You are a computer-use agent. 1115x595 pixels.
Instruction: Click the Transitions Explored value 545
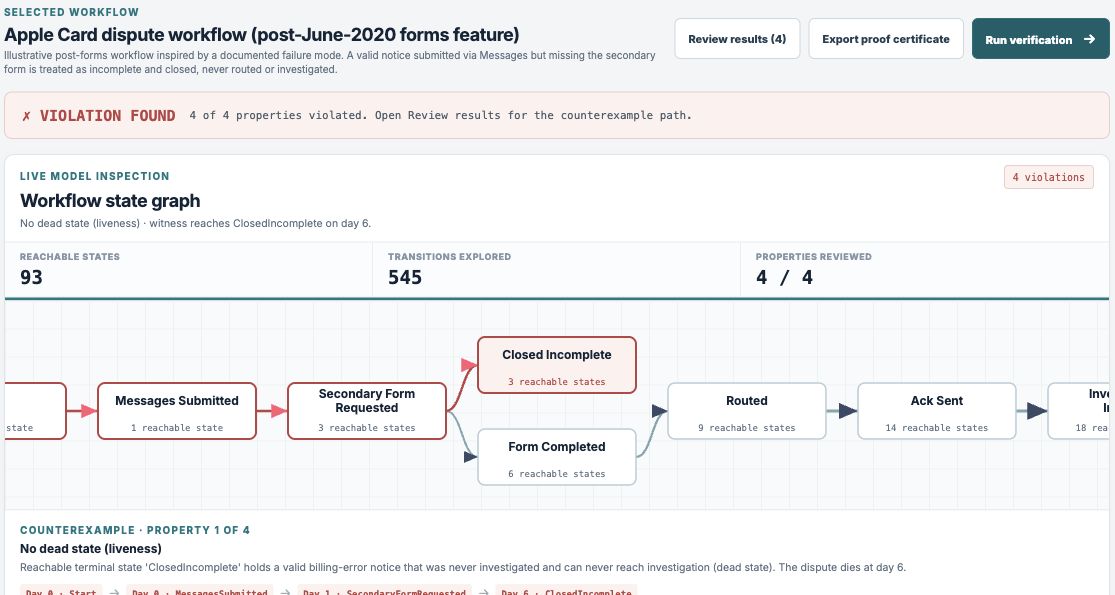(x=405, y=277)
